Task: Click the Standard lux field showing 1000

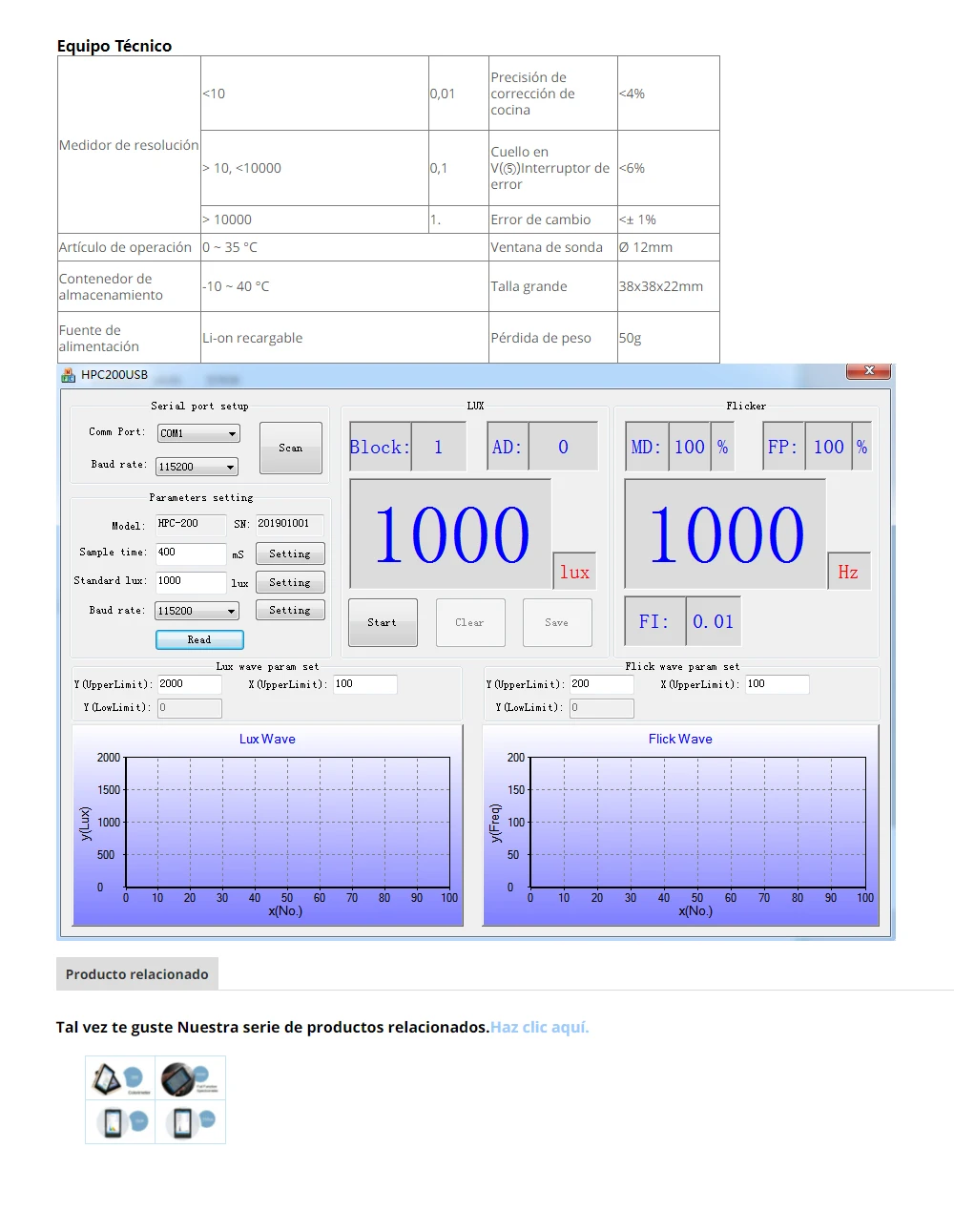Action: [191, 581]
